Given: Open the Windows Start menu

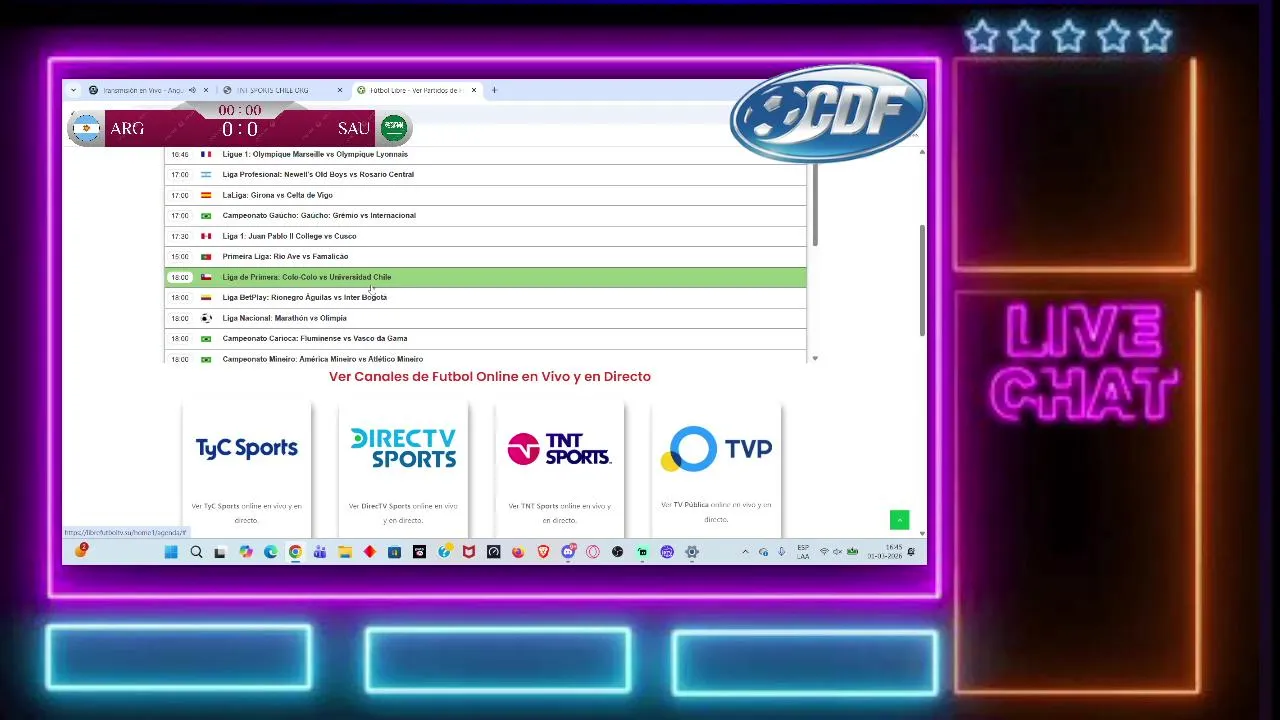Looking at the screenshot, I should (171, 552).
